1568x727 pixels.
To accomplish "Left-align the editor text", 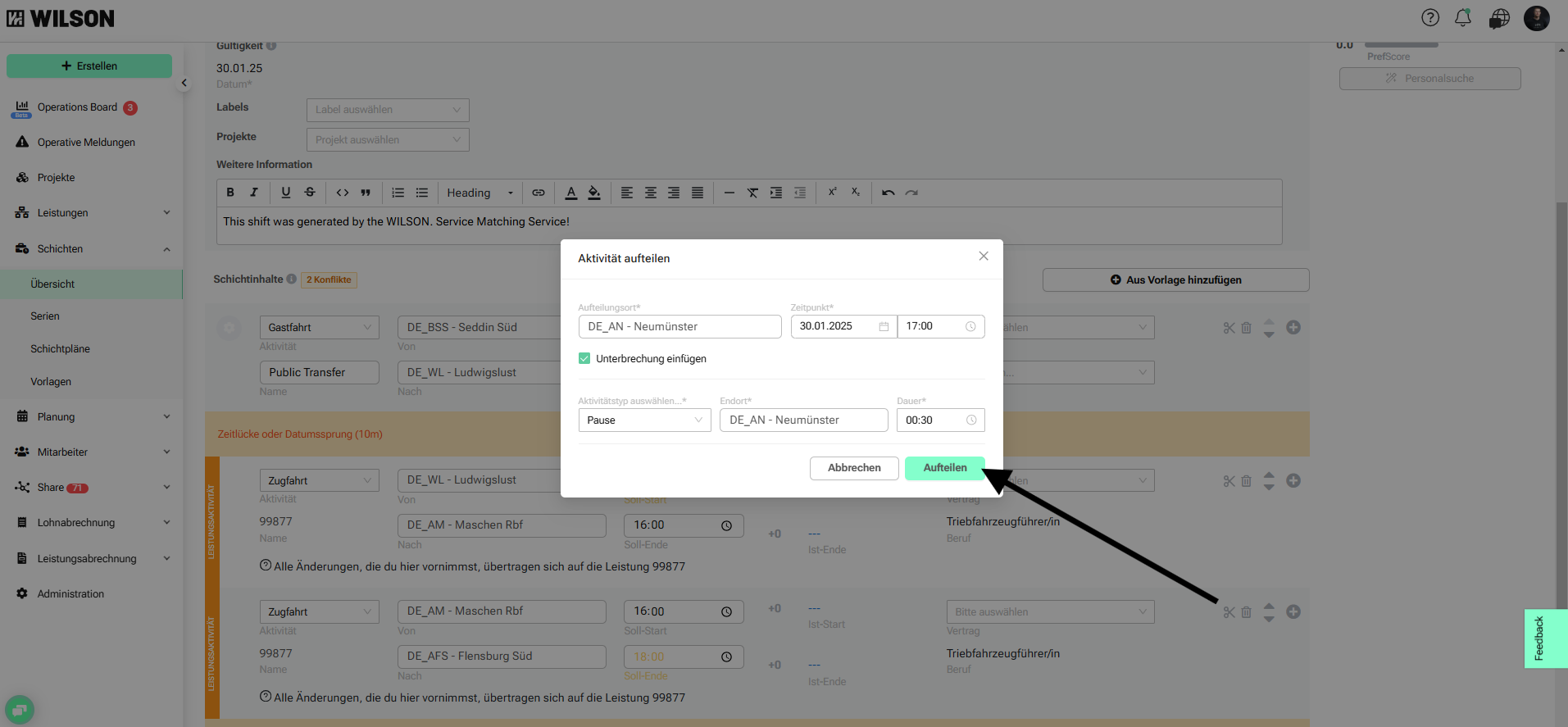I will [x=627, y=193].
